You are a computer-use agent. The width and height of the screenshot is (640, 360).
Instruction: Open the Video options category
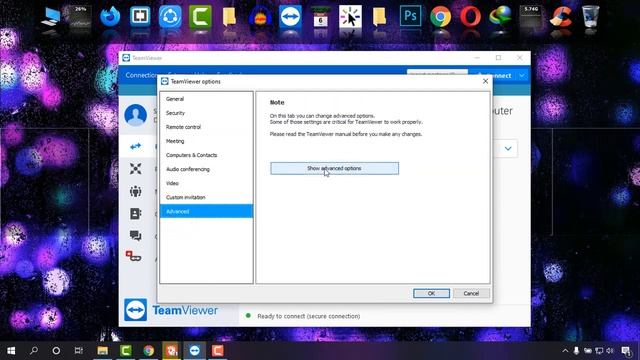point(206,183)
